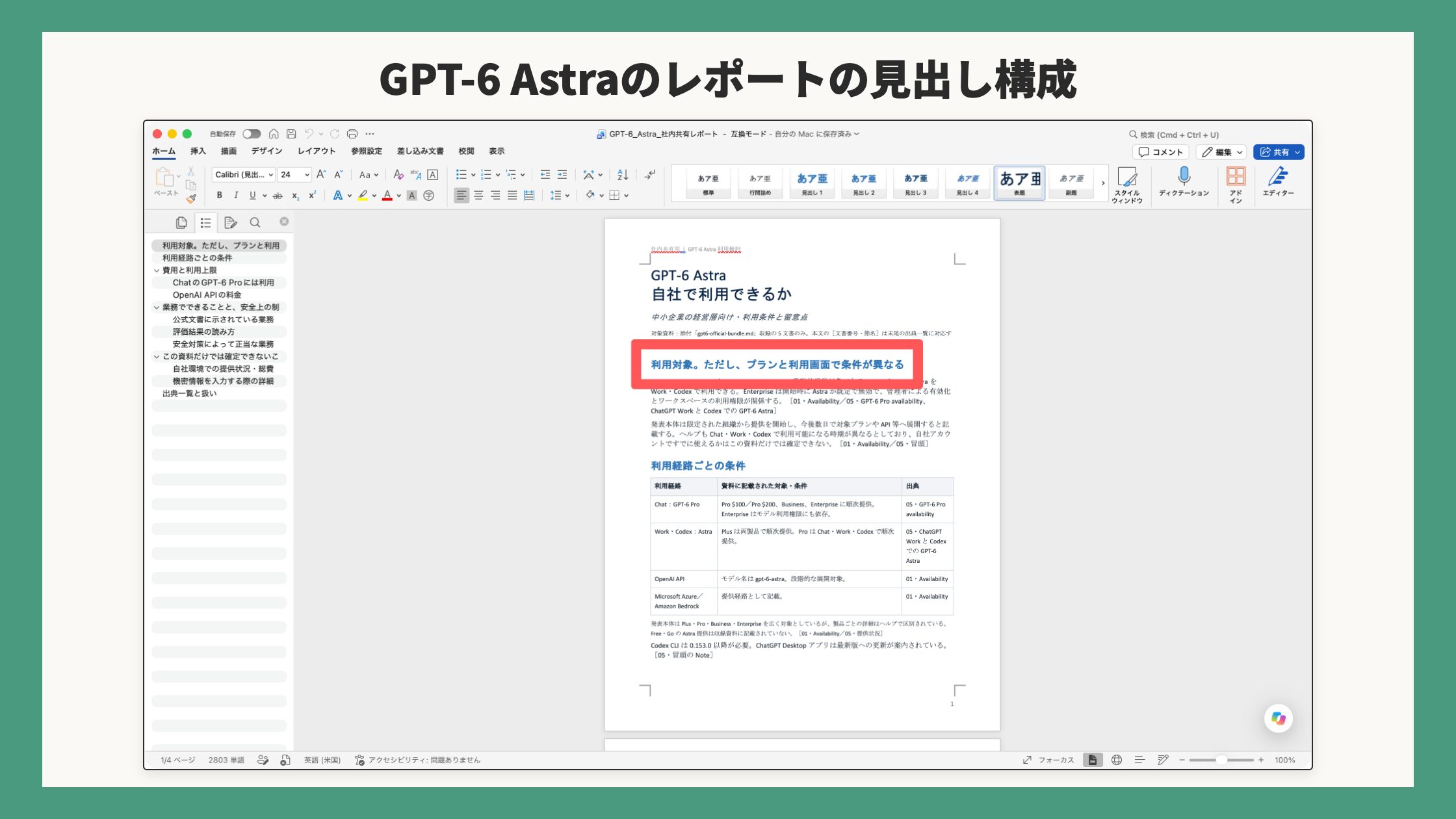
Task: Click the decrease indent icon
Action: point(545,175)
